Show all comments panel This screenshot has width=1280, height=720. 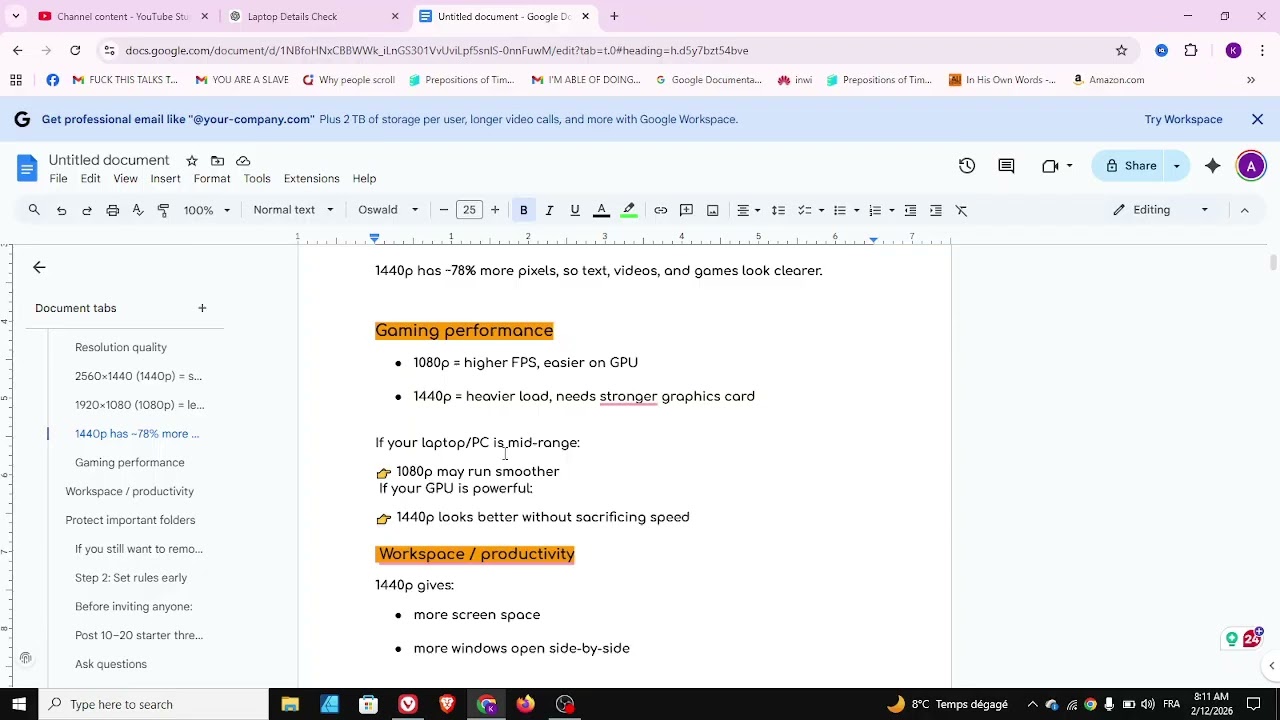pos(1006,166)
